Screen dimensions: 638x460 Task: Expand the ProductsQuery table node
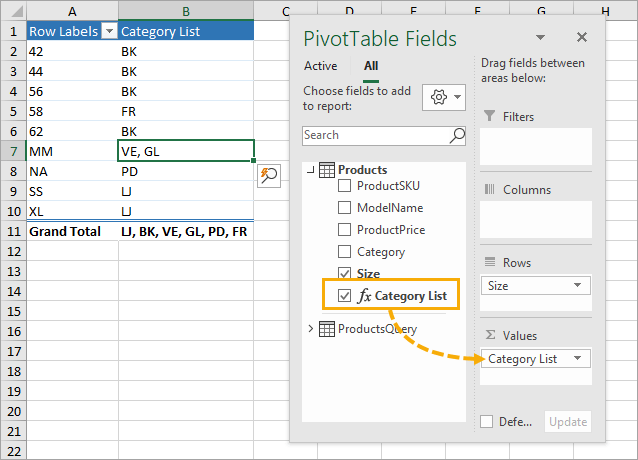pos(311,329)
